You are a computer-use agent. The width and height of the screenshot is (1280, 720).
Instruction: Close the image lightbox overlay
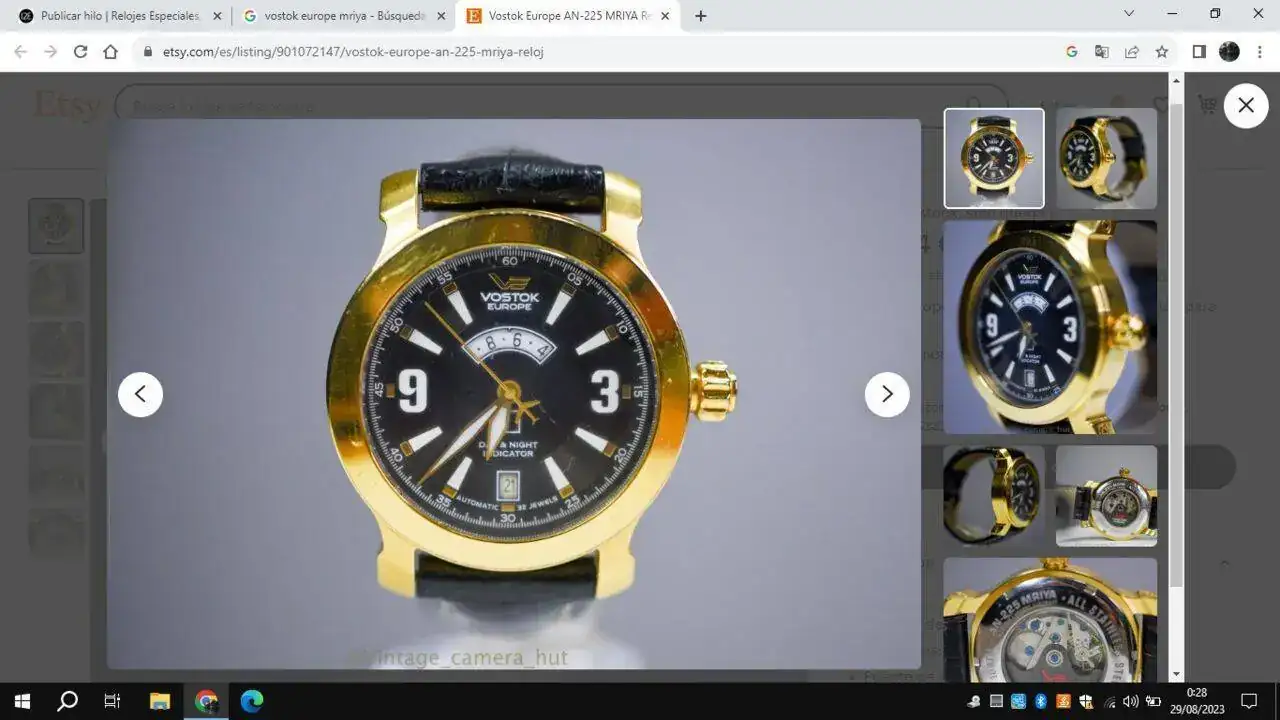1245,105
